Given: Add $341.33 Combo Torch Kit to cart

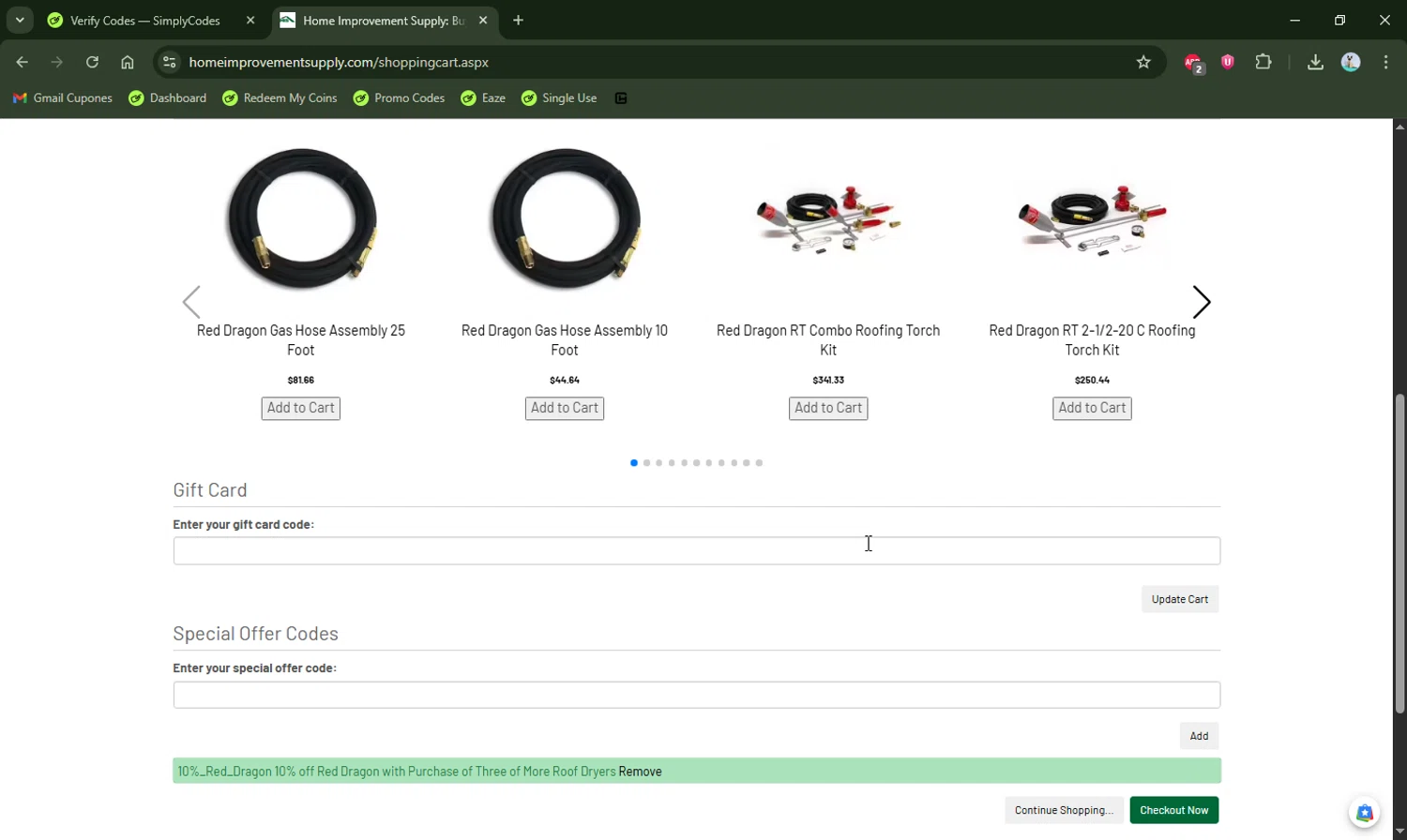Looking at the screenshot, I should pos(828,408).
